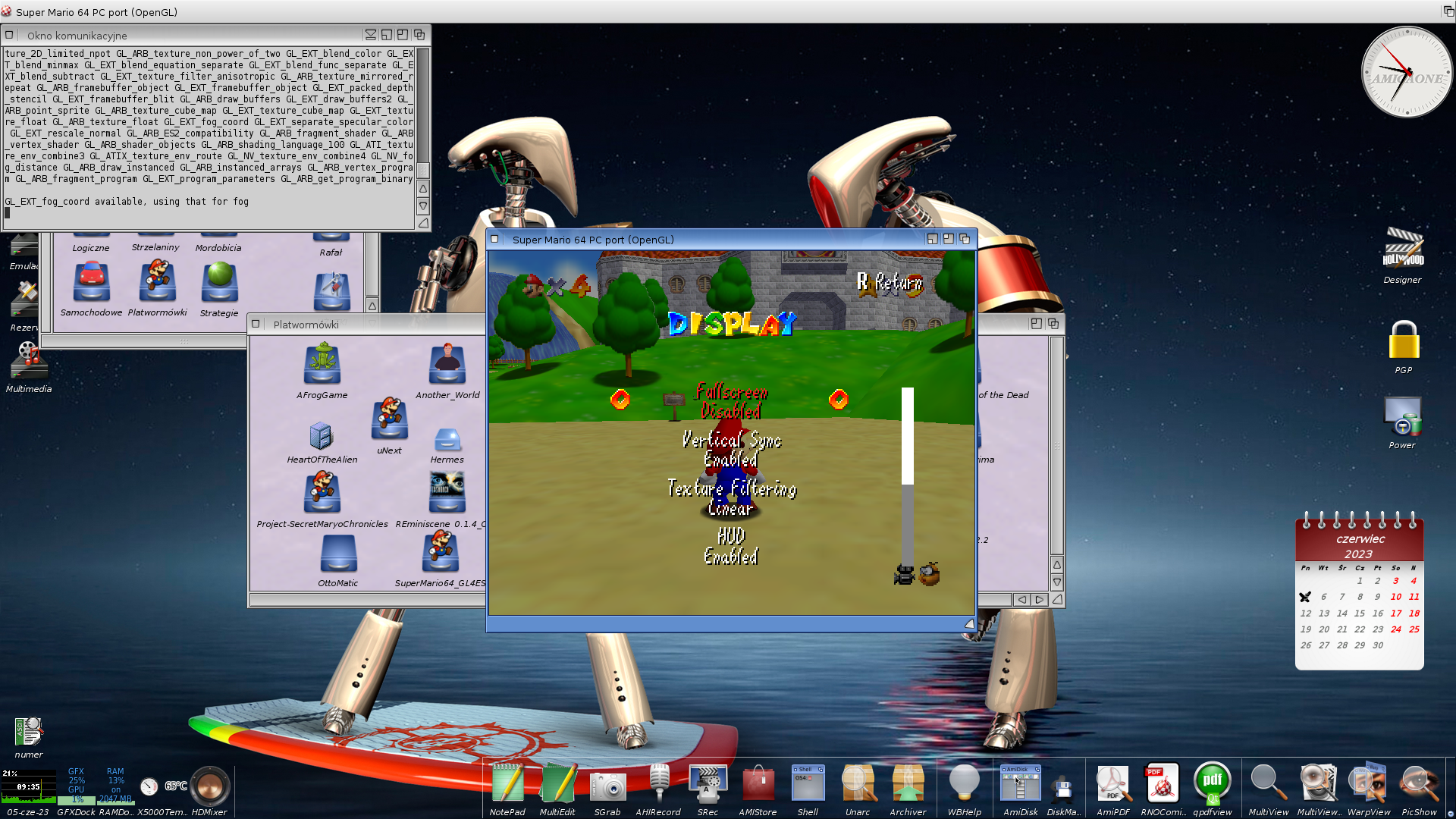Open the AFrogGame drawer icon

[322, 363]
